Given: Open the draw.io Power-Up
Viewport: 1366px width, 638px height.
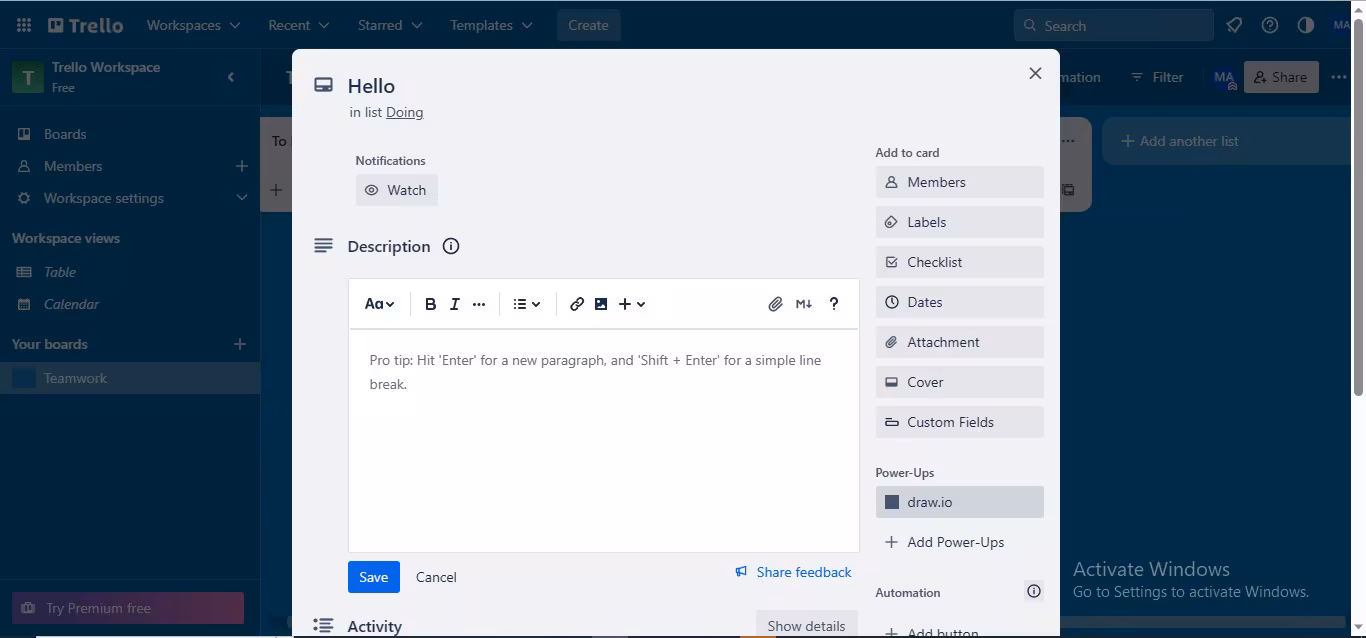Looking at the screenshot, I should pos(960,502).
